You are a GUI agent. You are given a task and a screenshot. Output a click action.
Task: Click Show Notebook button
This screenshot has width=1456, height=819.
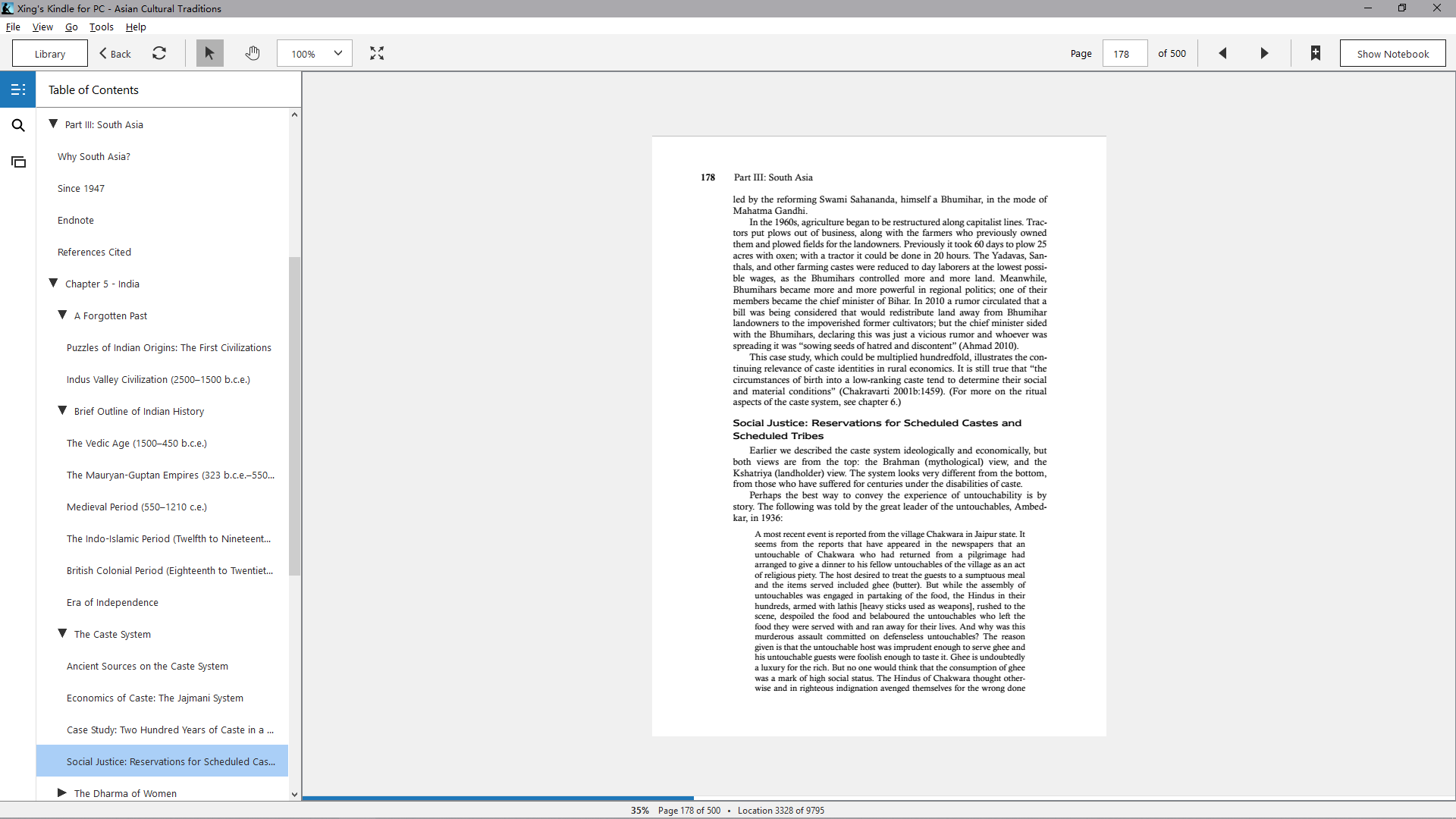pyautogui.click(x=1392, y=53)
